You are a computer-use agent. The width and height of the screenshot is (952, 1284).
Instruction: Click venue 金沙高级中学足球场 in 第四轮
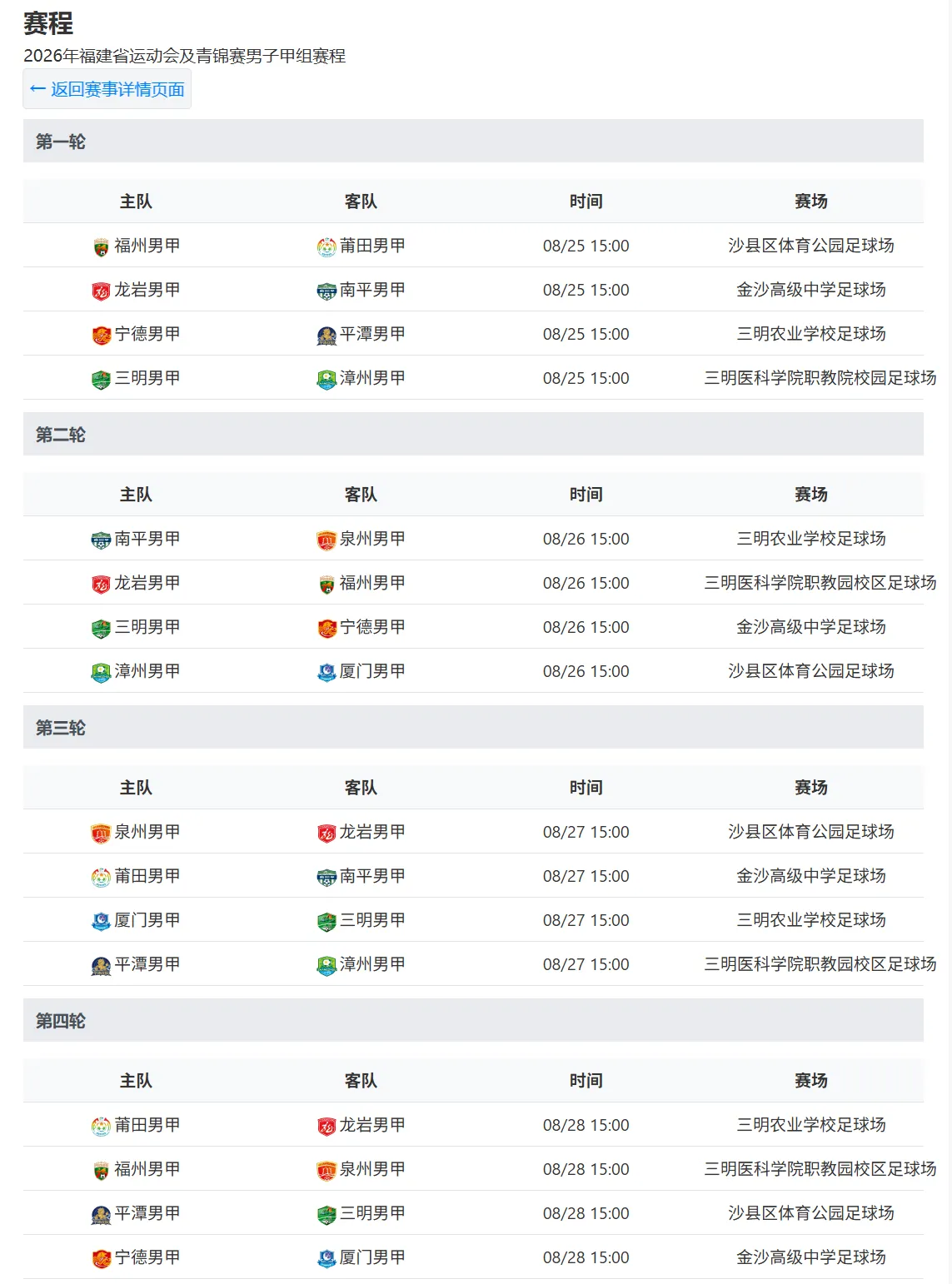[811, 1257]
